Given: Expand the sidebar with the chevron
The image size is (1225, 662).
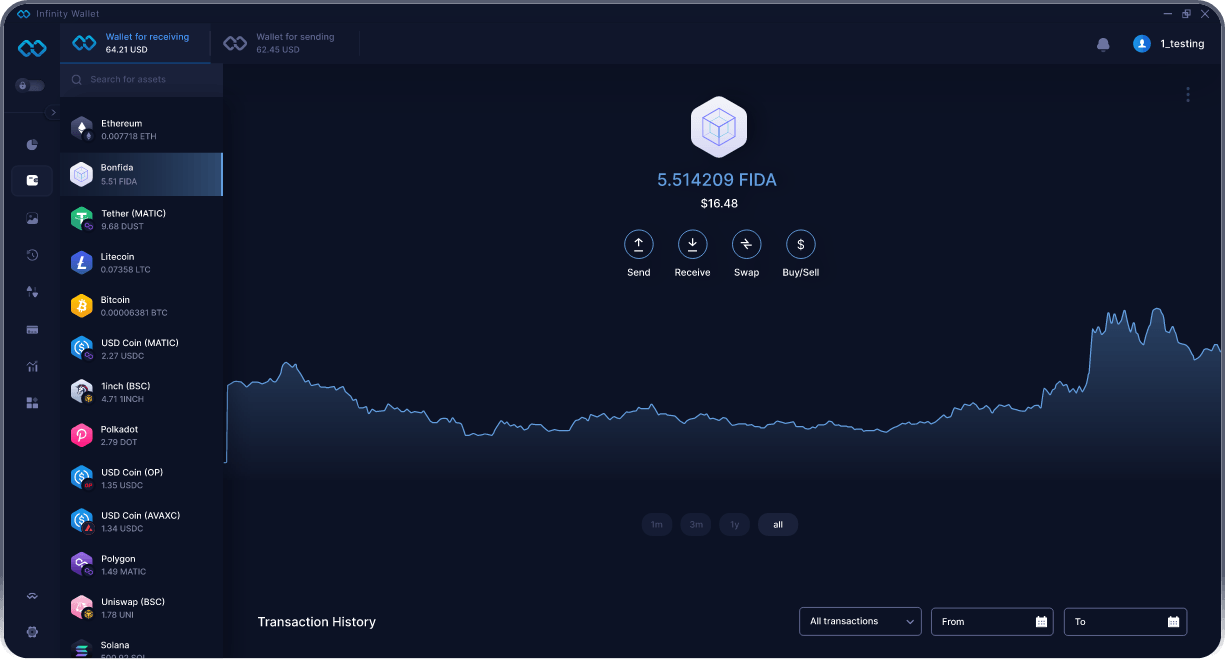Looking at the screenshot, I should [54, 113].
